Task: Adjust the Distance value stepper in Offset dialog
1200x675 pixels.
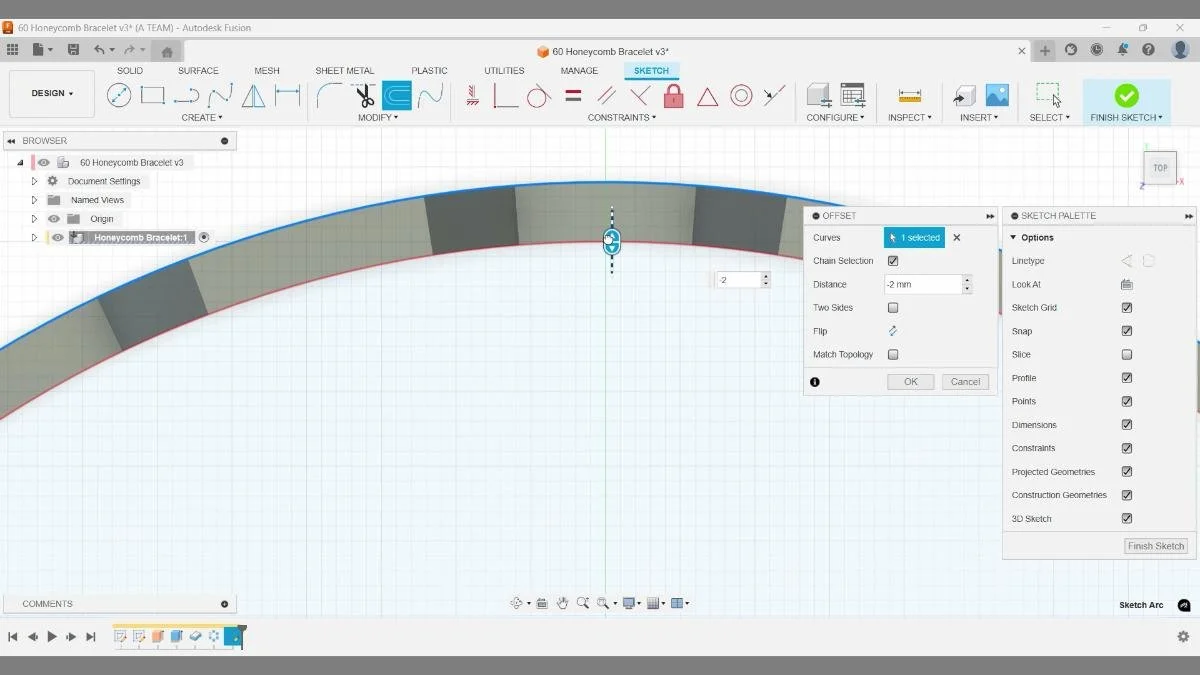Action: (966, 284)
